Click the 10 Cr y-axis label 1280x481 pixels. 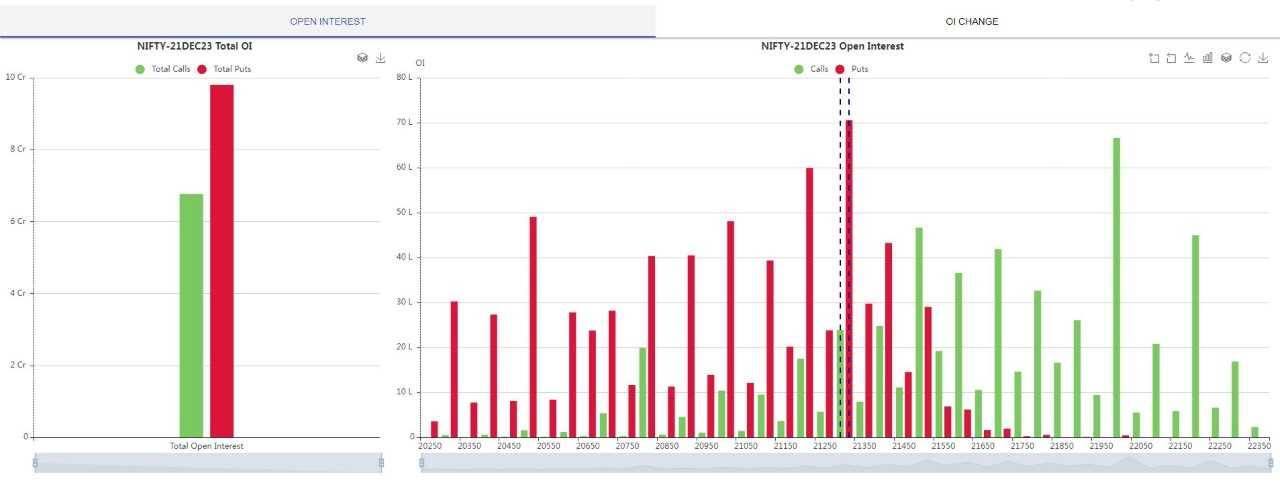pyautogui.click(x=16, y=77)
